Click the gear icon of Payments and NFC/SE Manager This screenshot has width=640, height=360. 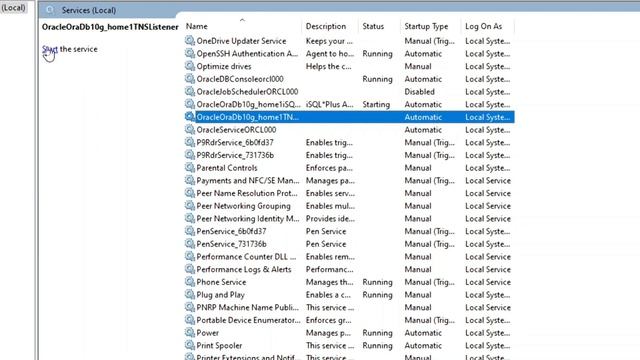(189, 180)
